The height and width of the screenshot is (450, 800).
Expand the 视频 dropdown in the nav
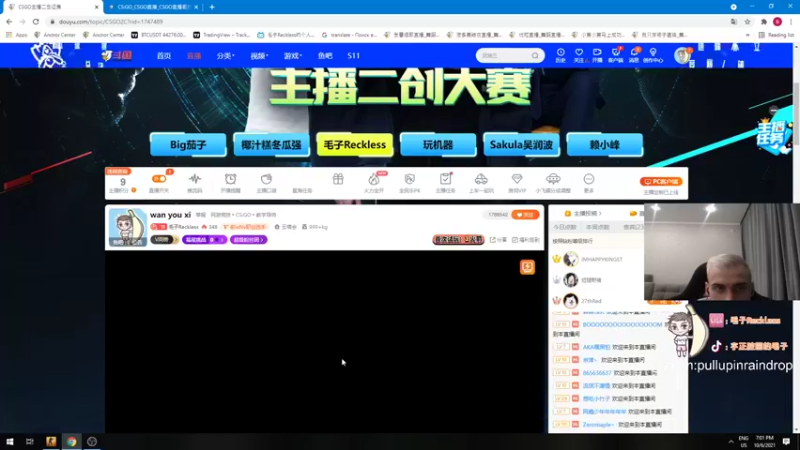[259, 56]
